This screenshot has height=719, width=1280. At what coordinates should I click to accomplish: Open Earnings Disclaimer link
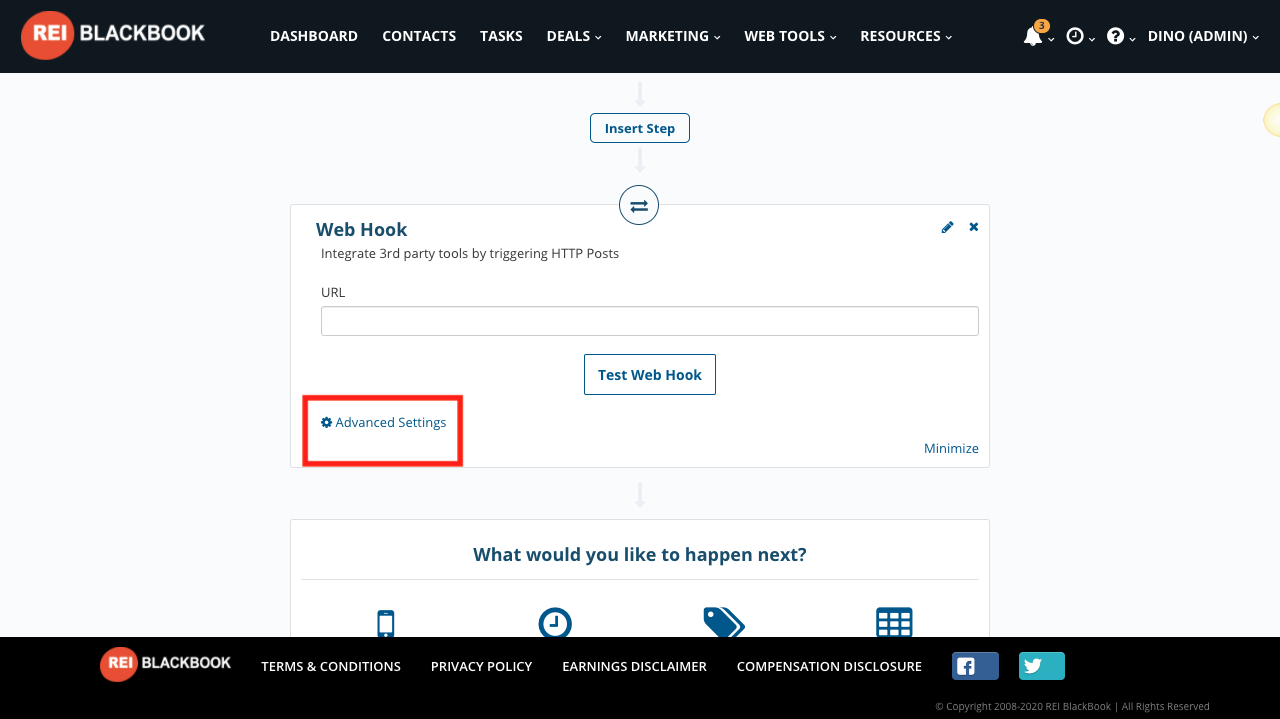point(634,666)
